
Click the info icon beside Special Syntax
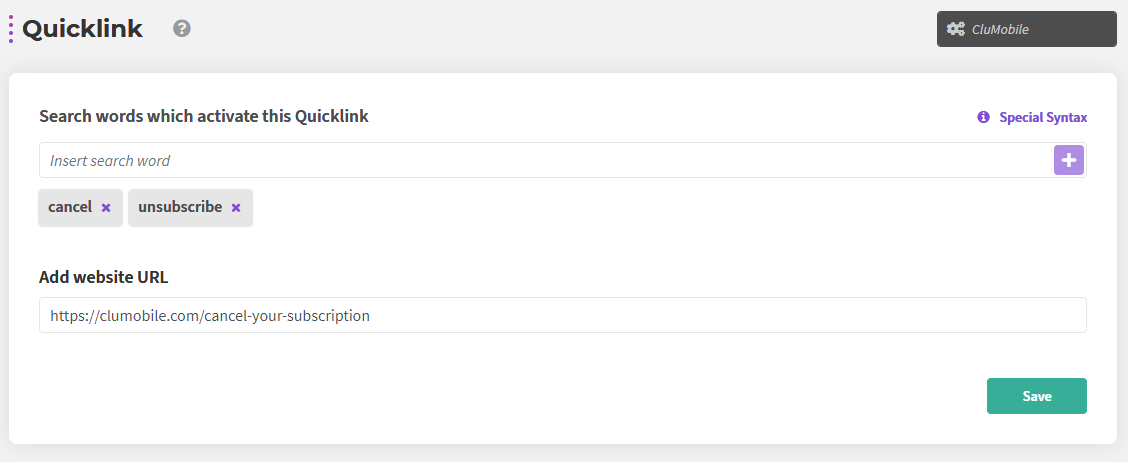pyautogui.click(x=983, y=117)
